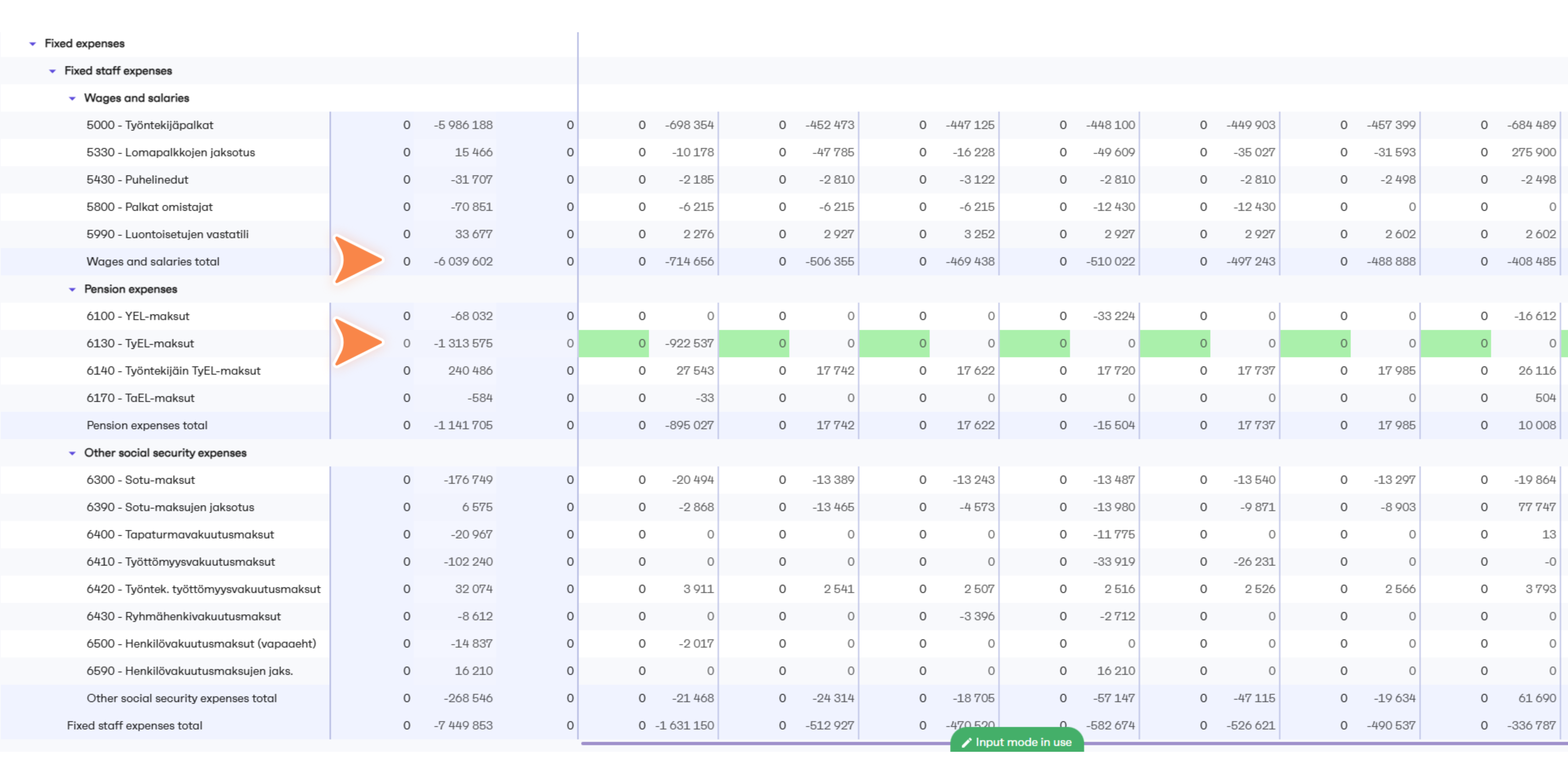Click the -3 396 Ryhmähenkivakuutusmaksut value
This screenshot has width=1568, height=784.
click(x=977, y=617)
